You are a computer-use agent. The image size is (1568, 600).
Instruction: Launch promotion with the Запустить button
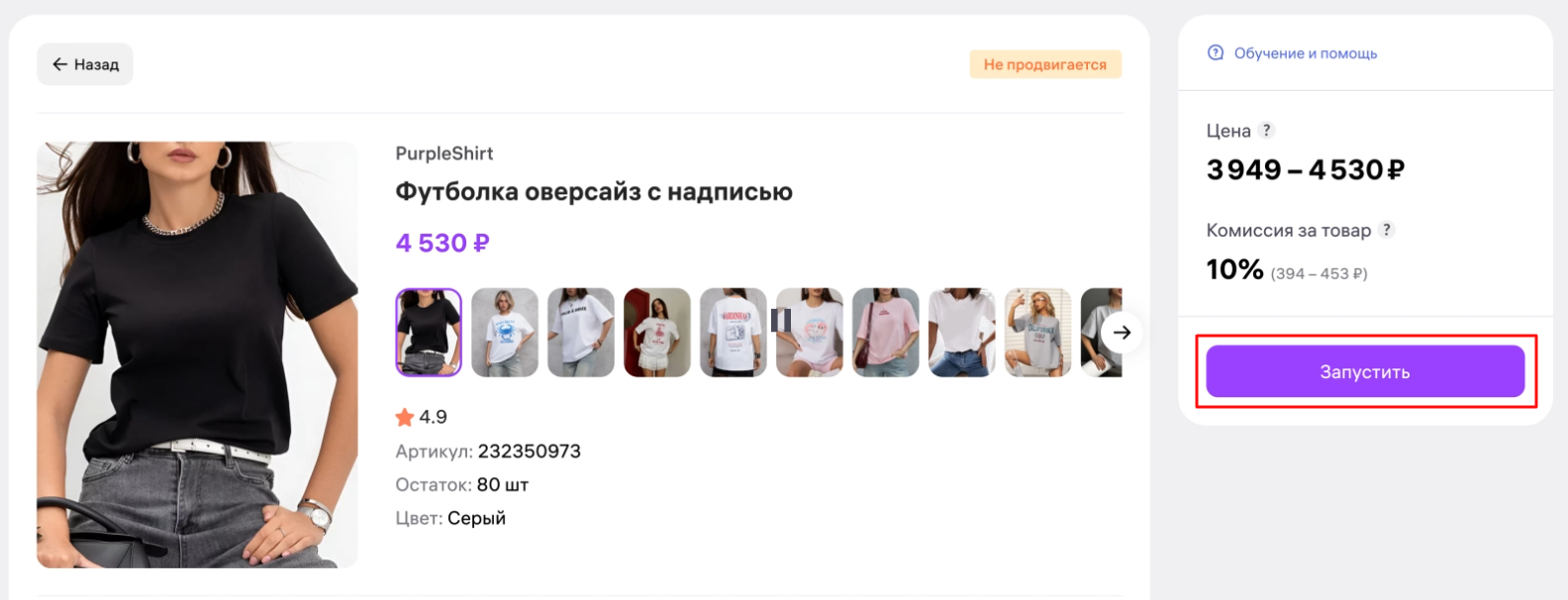tap(1365, 371)
